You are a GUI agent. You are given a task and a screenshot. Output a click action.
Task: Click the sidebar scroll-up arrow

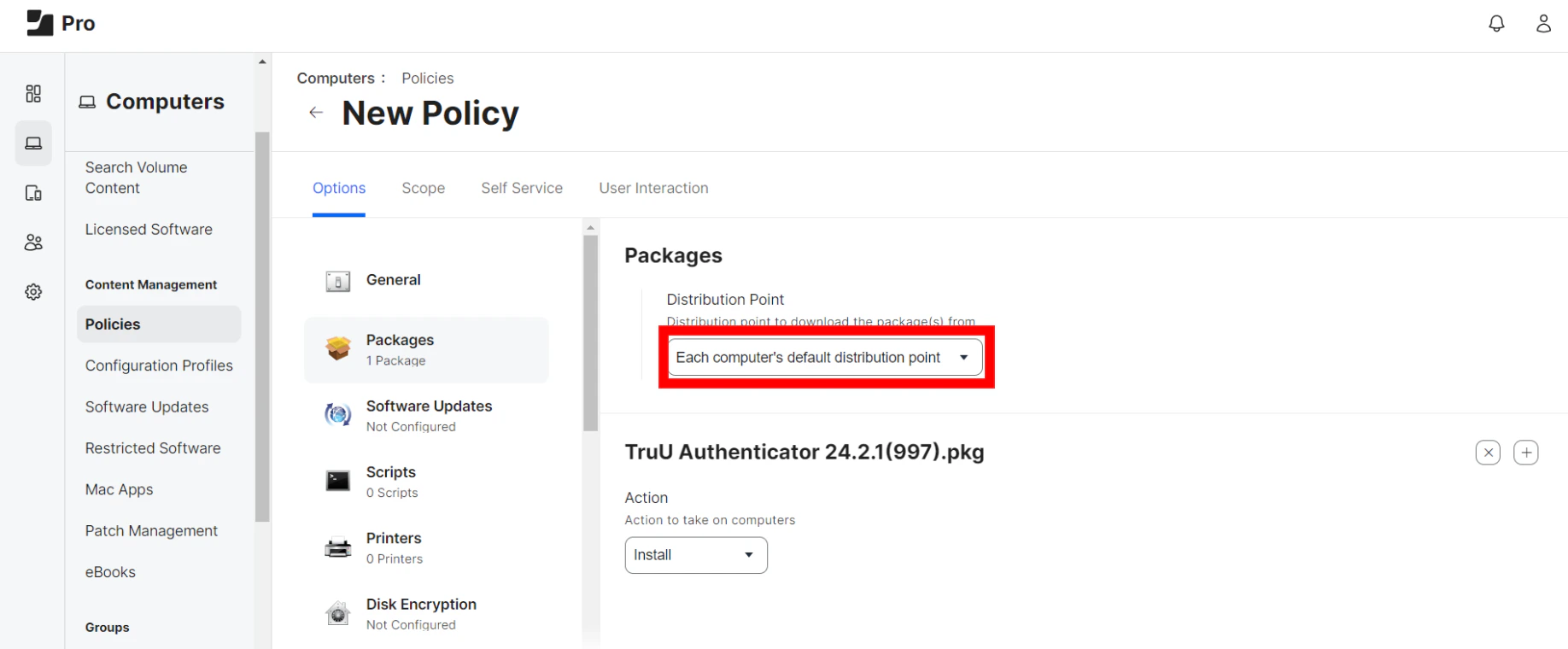click(x=262, y=61)
